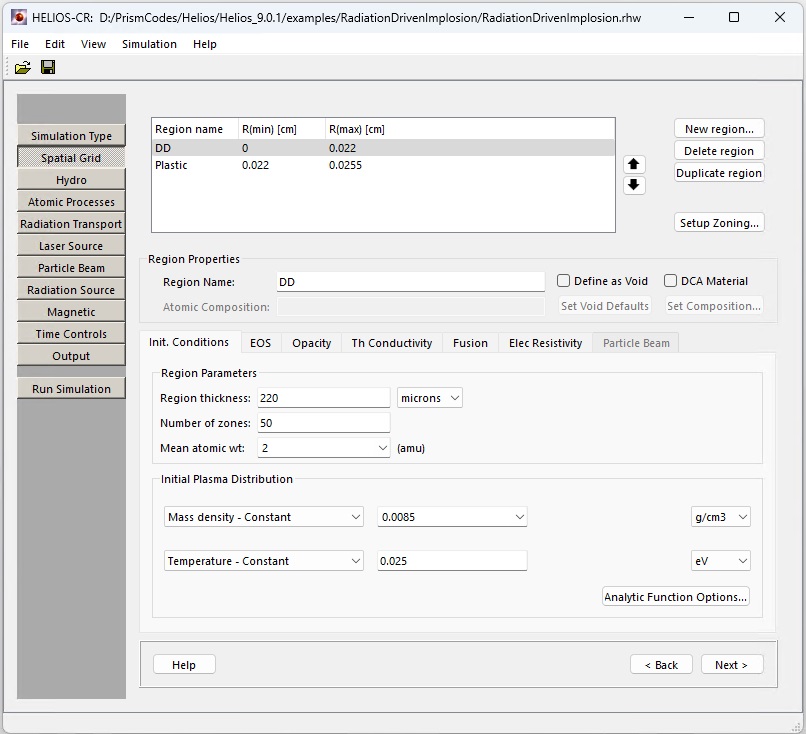Switch to the Fusion tab
The width and height of the screenshot is (806, 734).
coord(470,343)
